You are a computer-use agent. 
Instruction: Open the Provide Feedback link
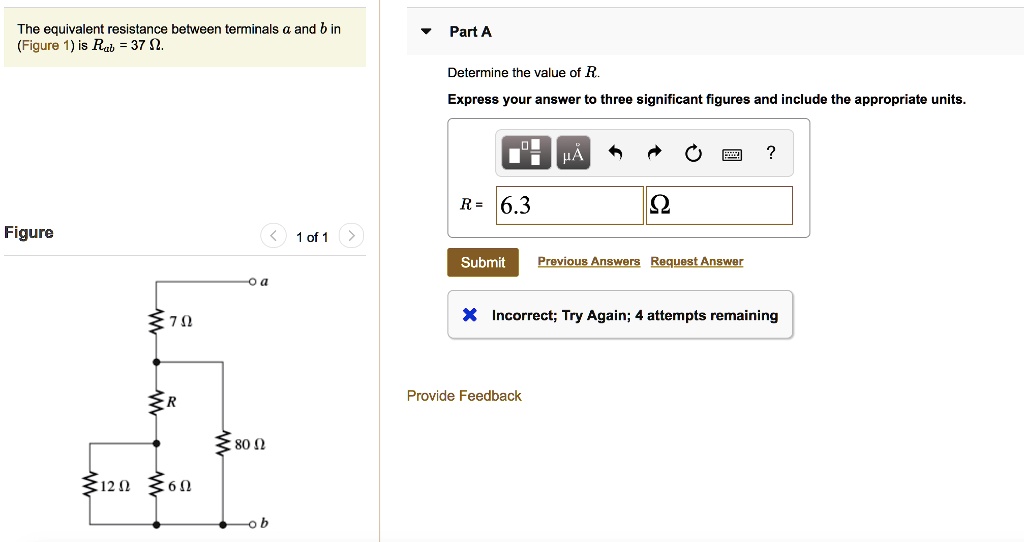point(464,396)
